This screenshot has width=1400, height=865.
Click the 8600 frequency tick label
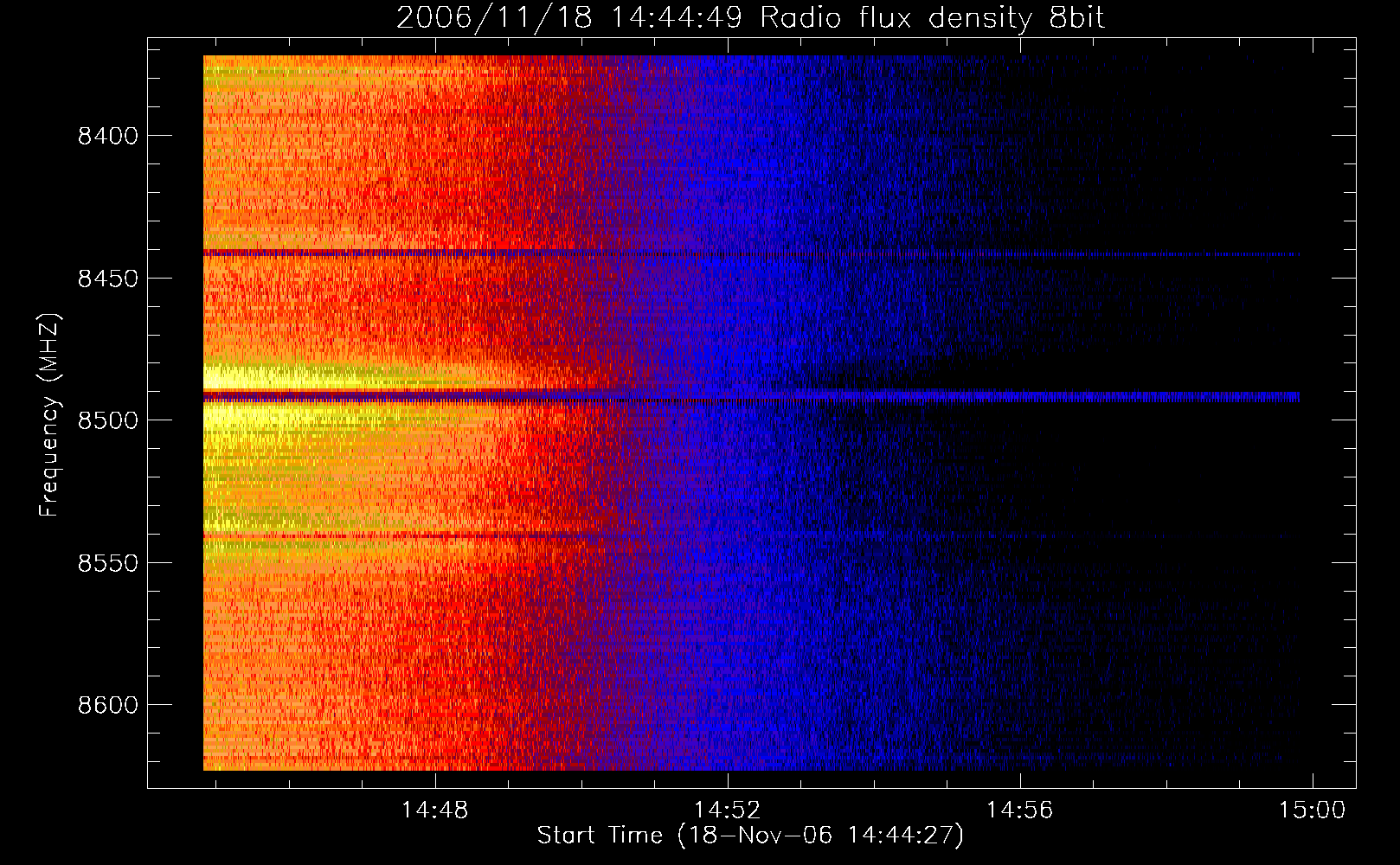pyautogui.click(x=108, y=705)
